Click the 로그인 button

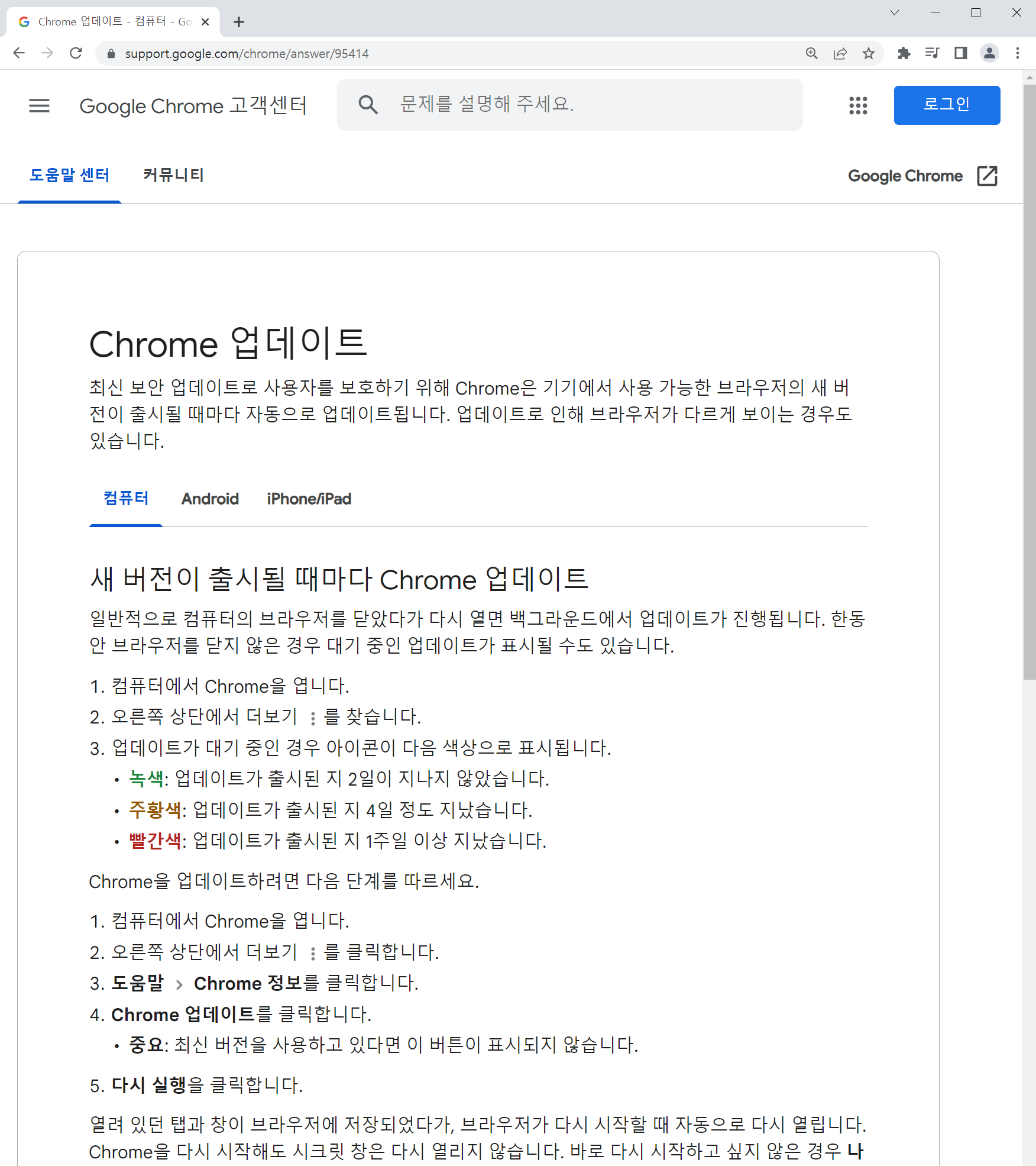[947, 105]
